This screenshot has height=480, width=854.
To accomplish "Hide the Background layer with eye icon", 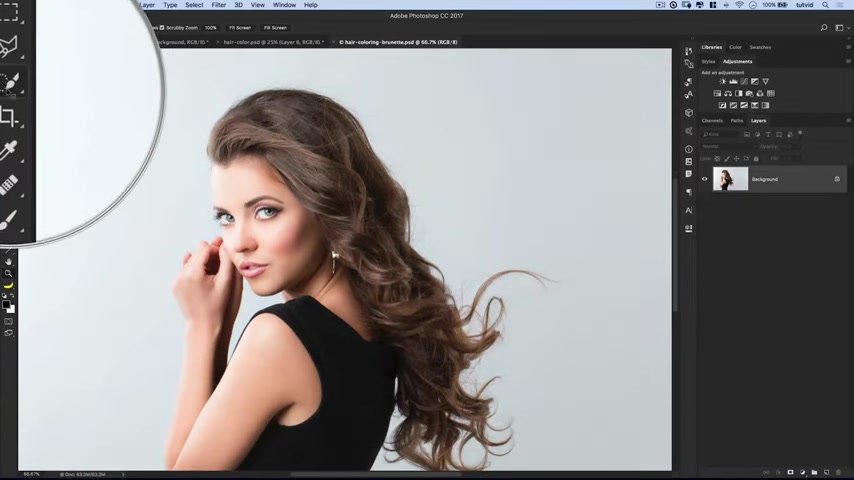I will tap(704, 179).
